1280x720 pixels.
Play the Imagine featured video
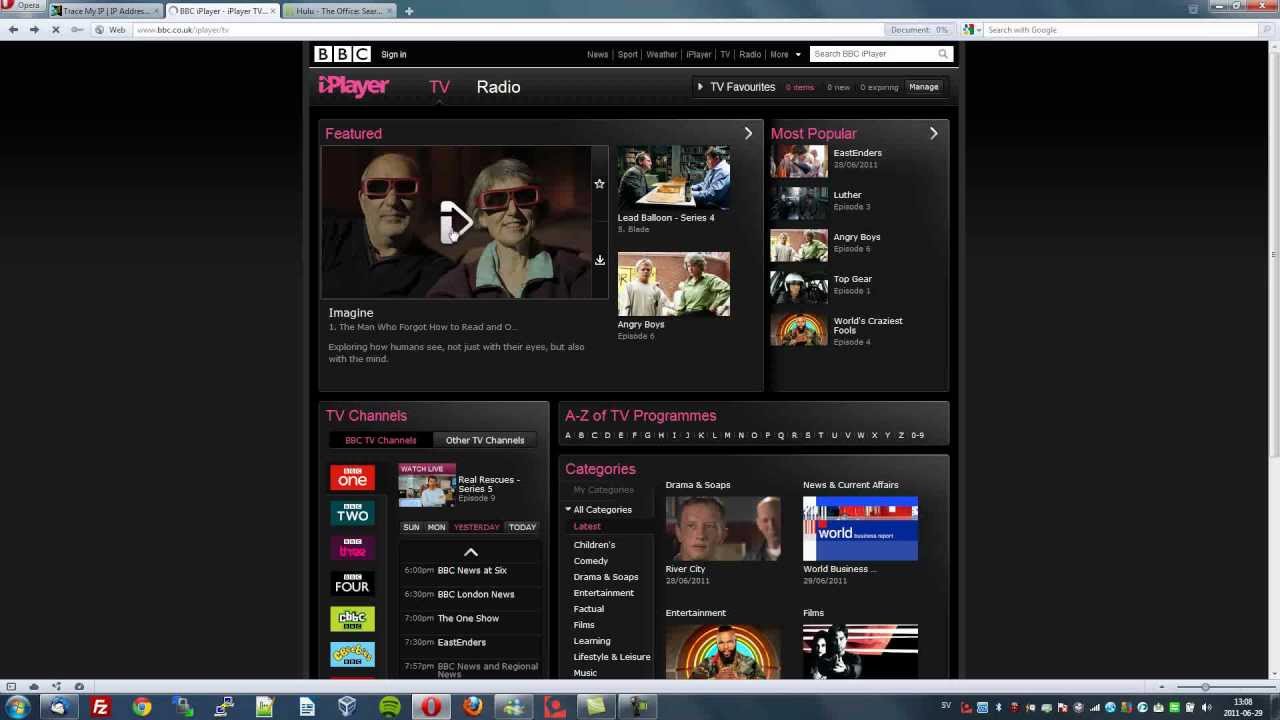pos(456,221)
